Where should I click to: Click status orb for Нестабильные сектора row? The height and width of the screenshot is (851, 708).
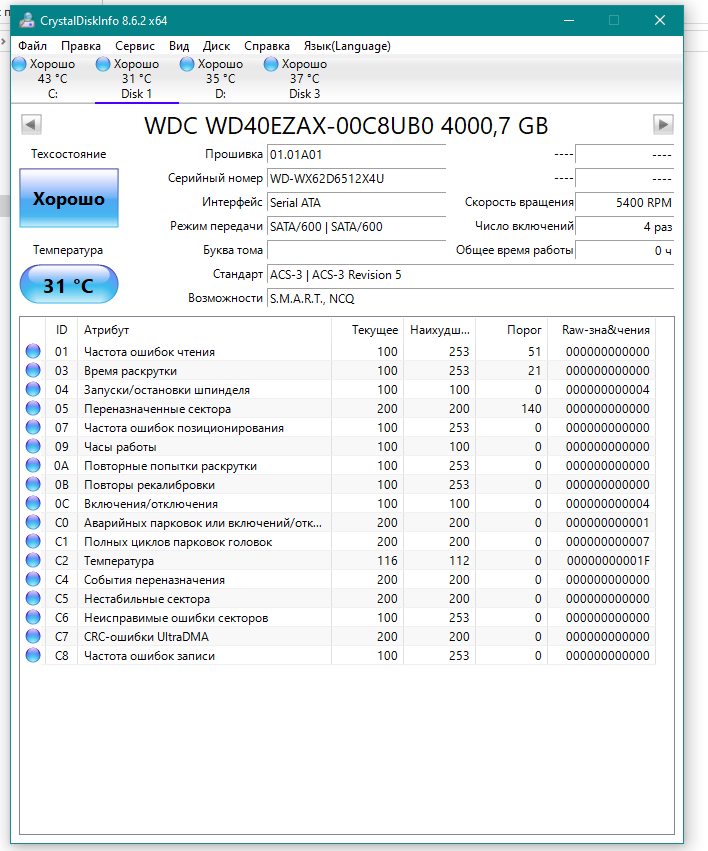click(x=33, y=598)
